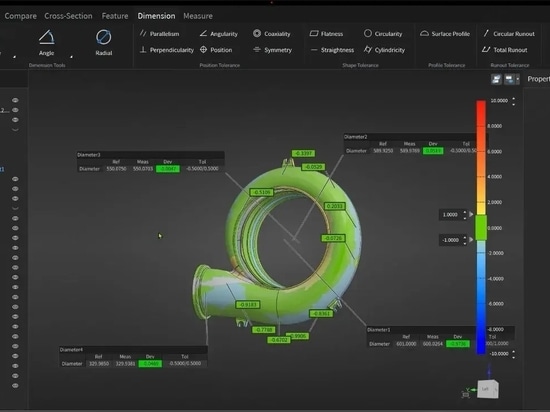The image size is (550, 412).
Task: Activate the Symmetry tool
Action: click(273, 50)
